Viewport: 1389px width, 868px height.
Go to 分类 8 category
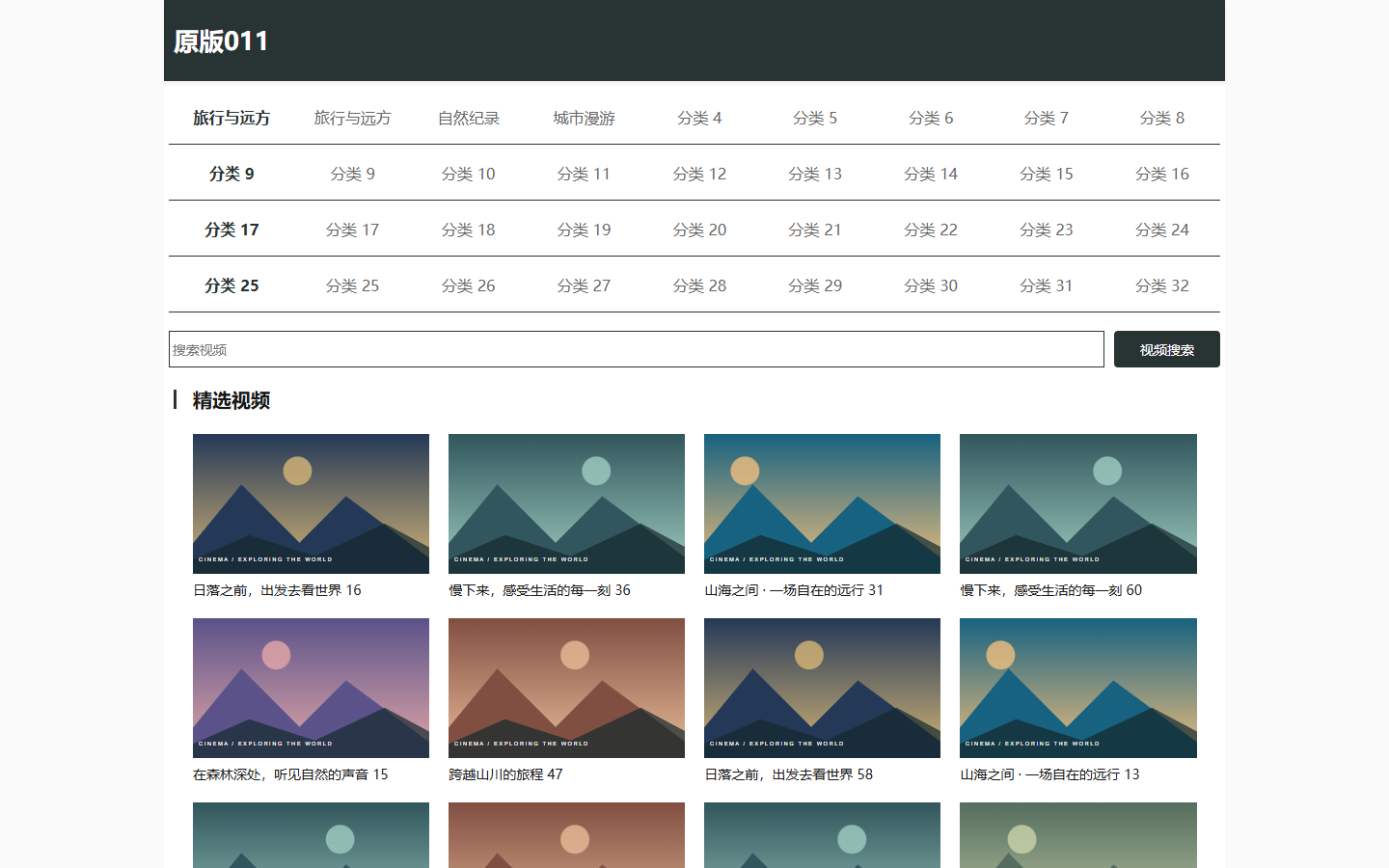1162,118
